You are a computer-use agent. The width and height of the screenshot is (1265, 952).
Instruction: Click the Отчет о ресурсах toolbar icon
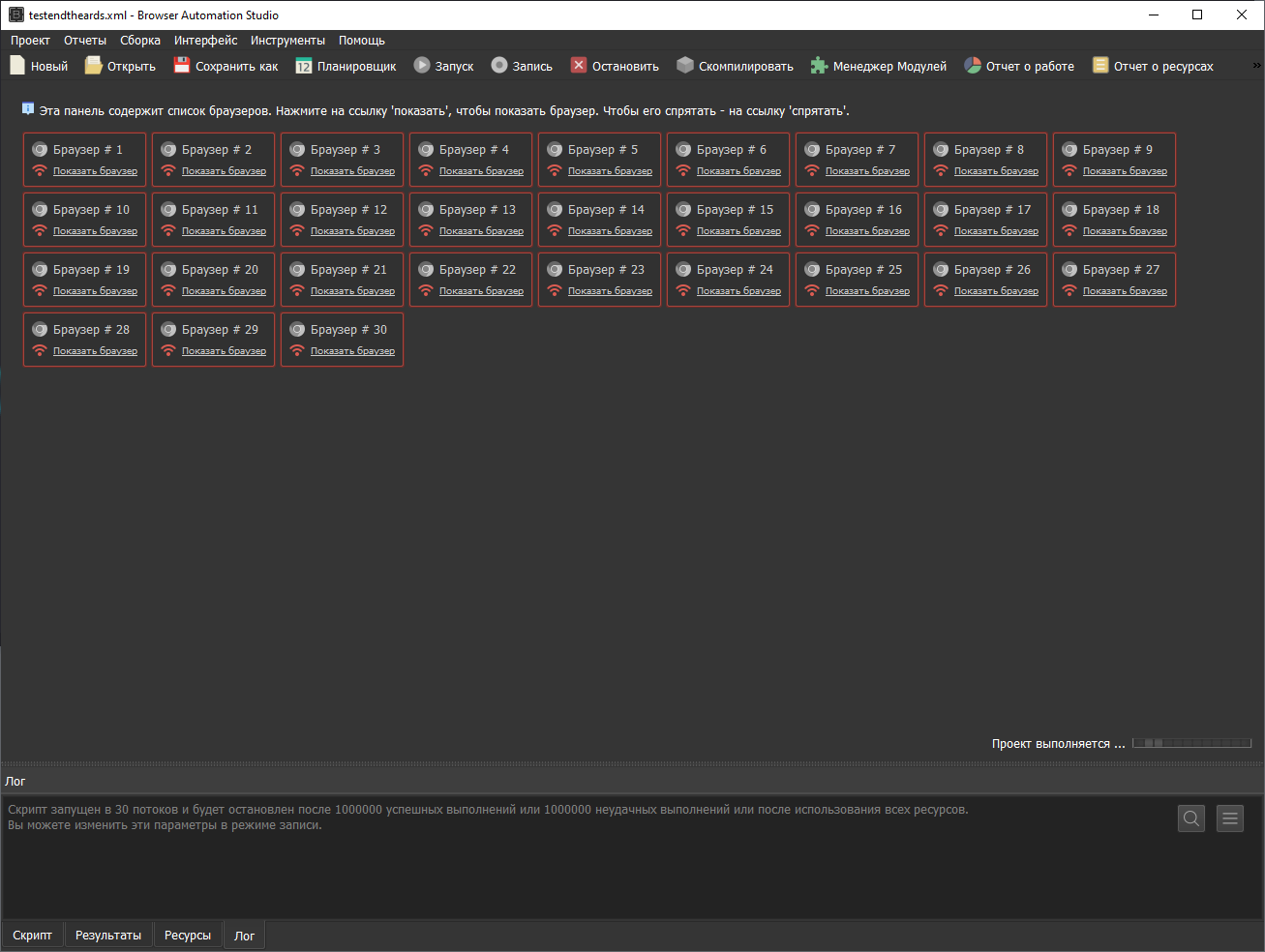(x=1100, y=66)
